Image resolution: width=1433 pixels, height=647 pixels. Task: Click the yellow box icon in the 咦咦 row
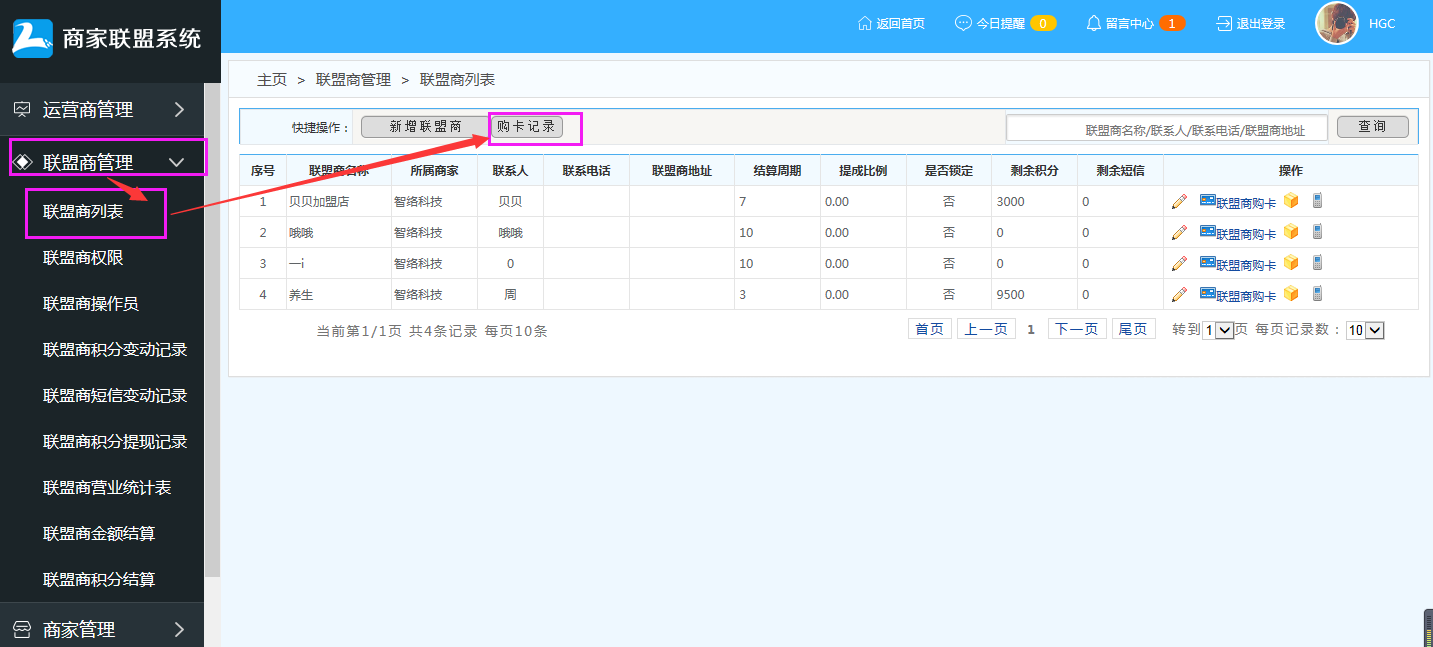click(x=1291, y=232)
